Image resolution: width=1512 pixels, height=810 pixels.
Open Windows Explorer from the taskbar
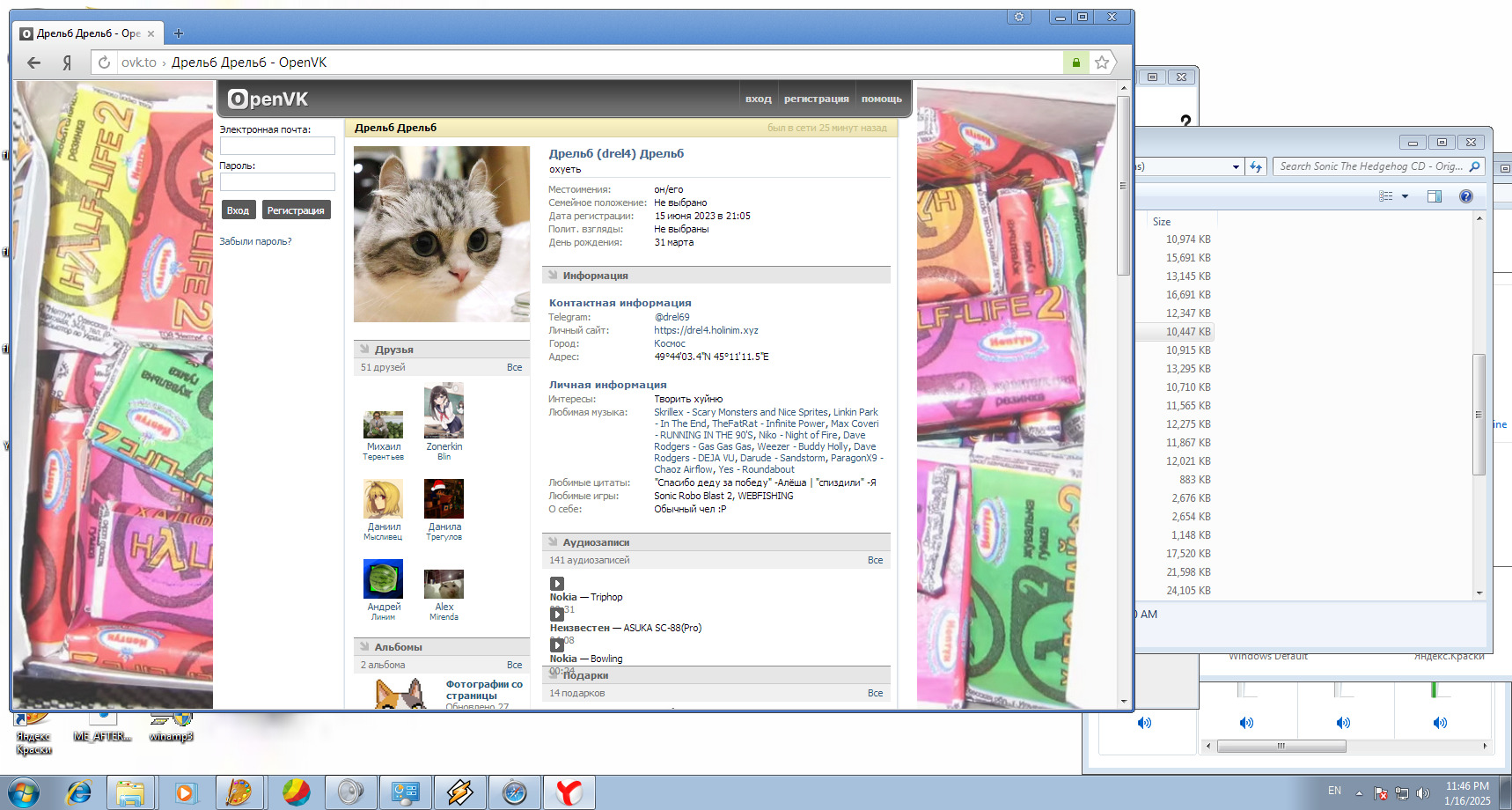coord(130,792)
